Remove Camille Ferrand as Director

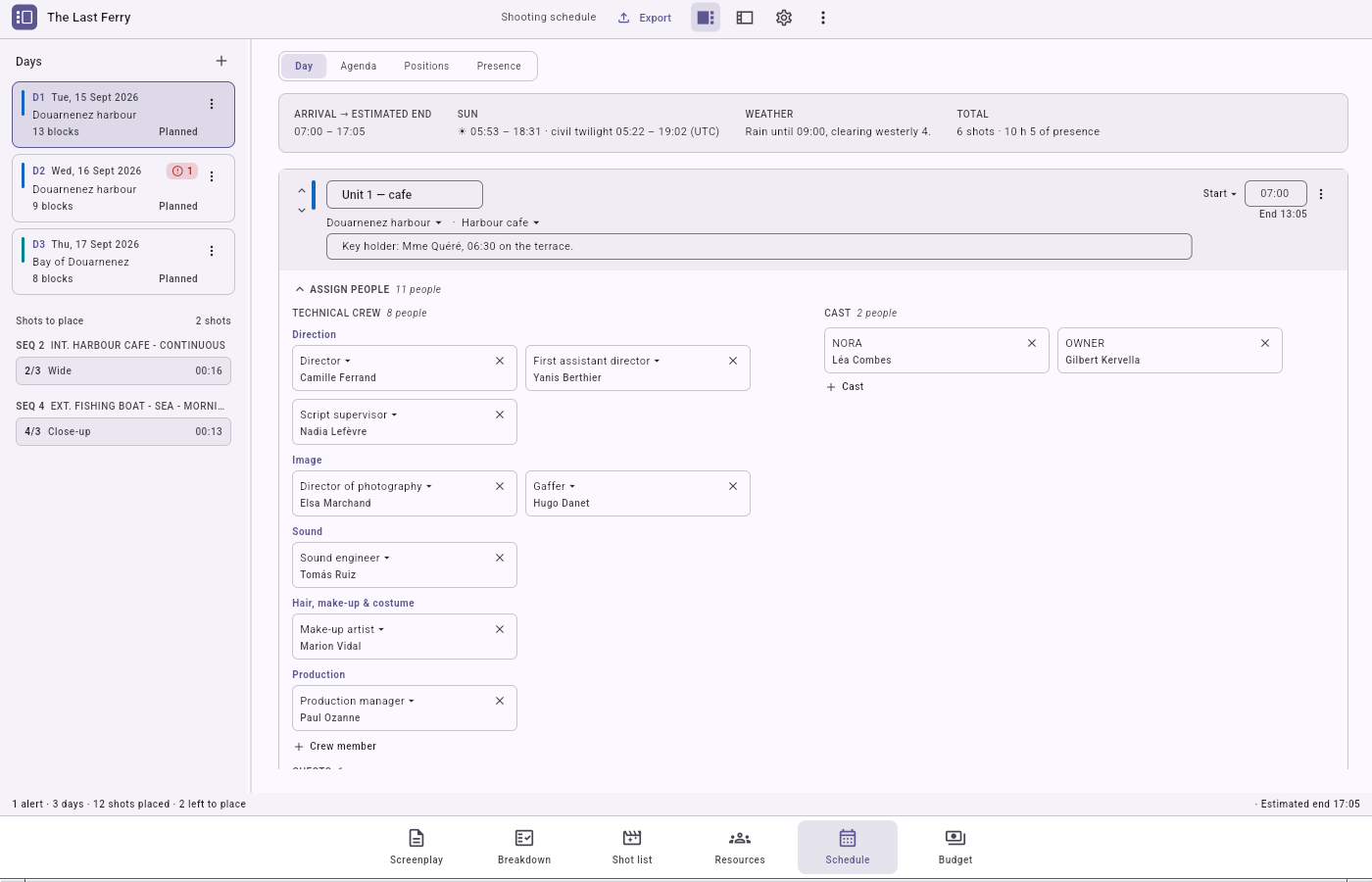pos(500,361)
